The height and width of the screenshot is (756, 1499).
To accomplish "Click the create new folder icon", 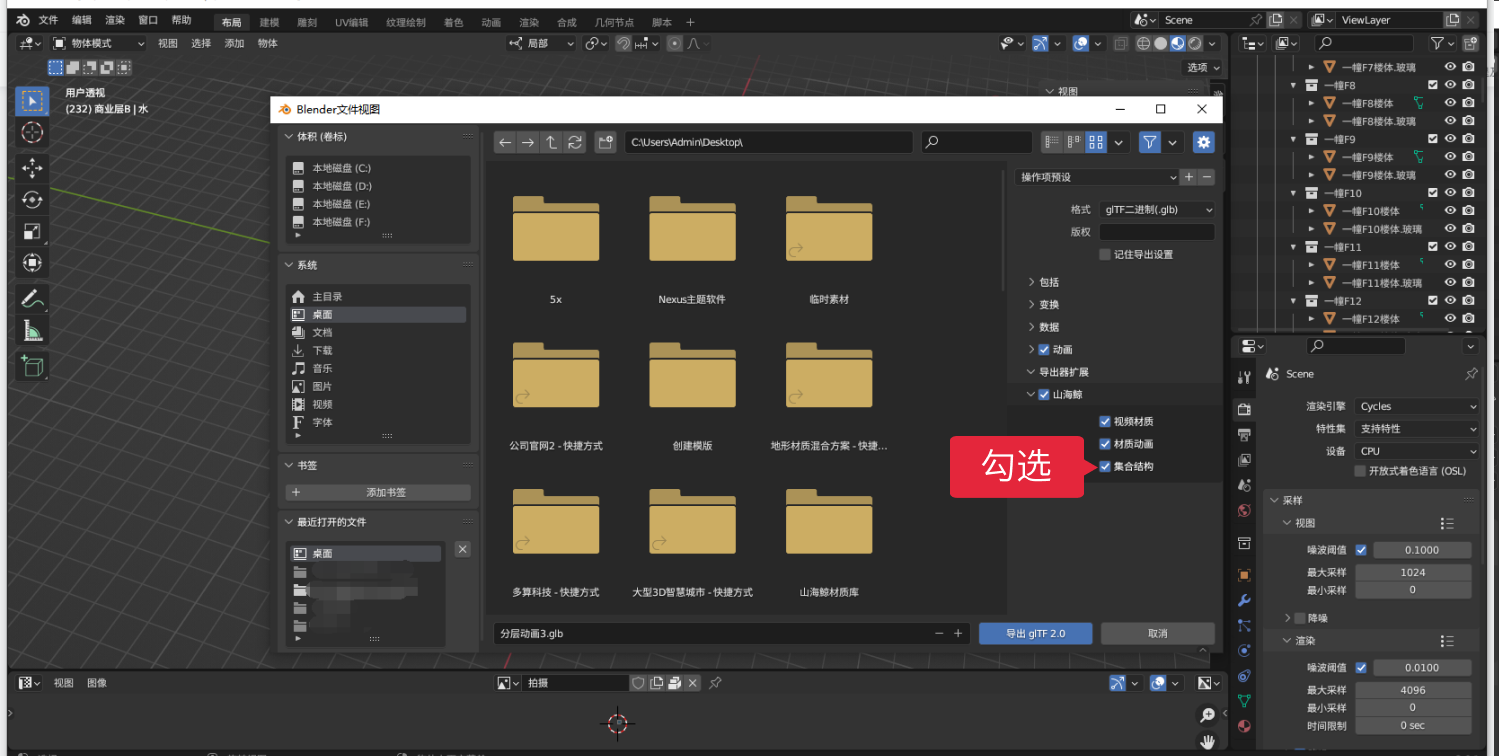I will point(605,143).
